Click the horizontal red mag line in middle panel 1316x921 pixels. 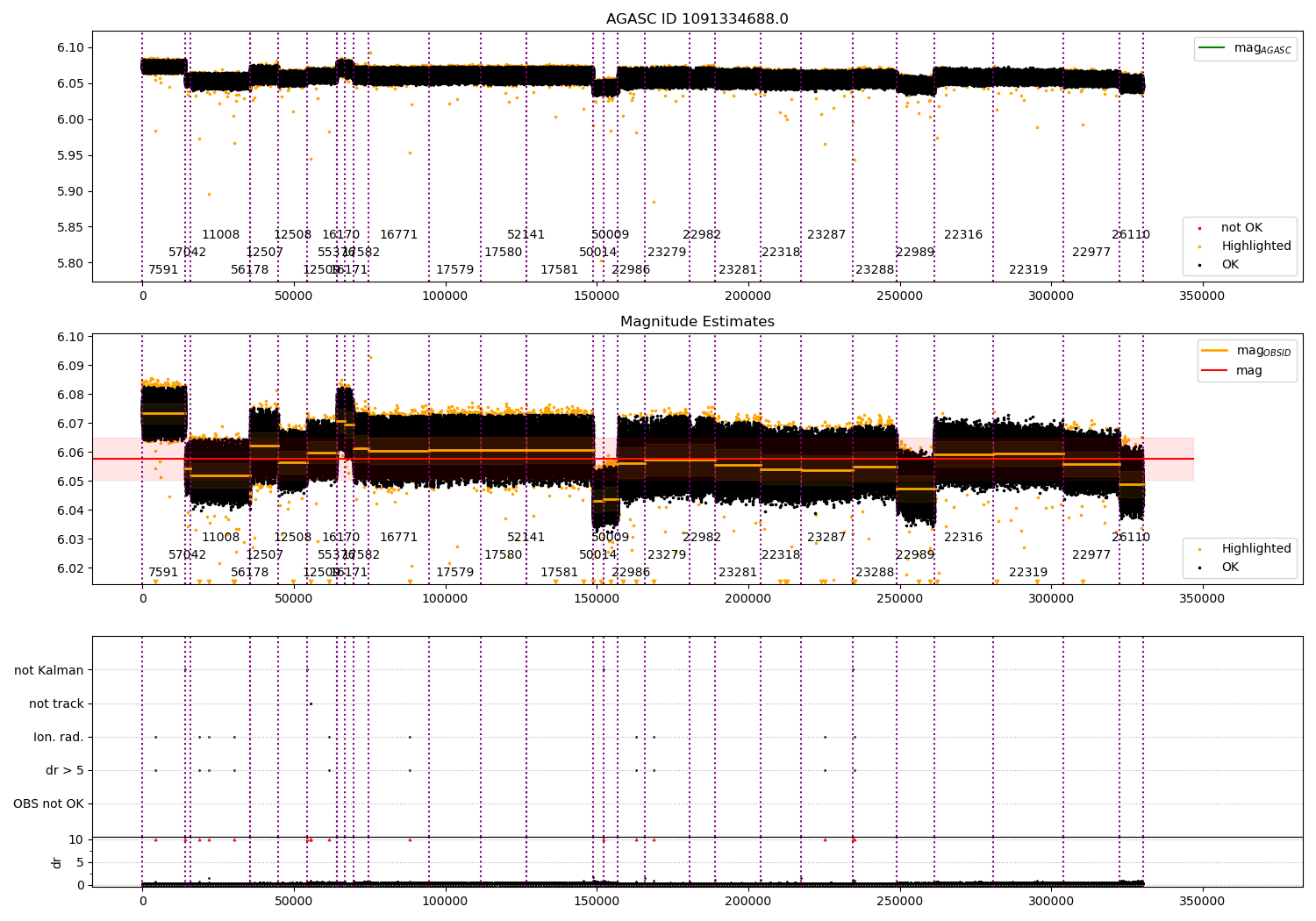coord(642,459)
